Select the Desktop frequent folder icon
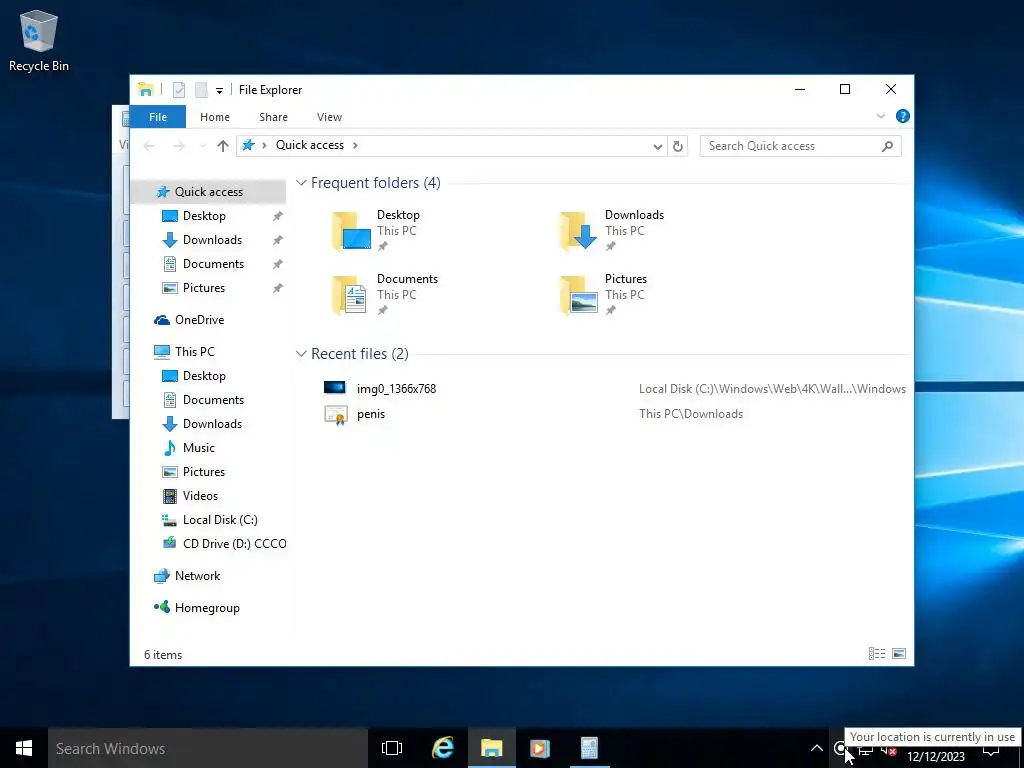Image resolution: width=1024 pixels, height=768 pixels. 351,231
